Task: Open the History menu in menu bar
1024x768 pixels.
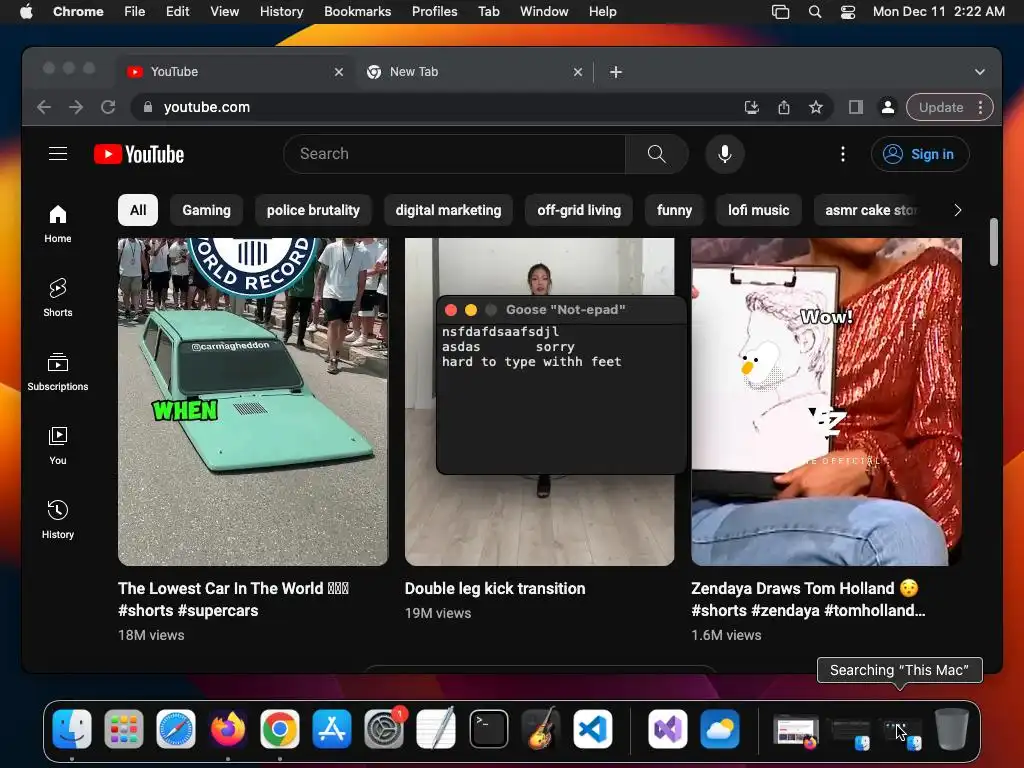Action: [x=281, y=11]
